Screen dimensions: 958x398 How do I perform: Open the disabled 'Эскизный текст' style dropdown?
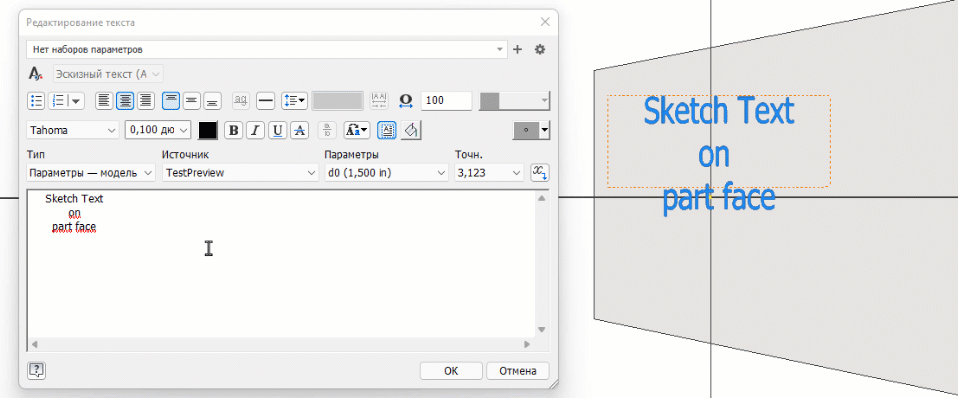[x=108, y=74]
